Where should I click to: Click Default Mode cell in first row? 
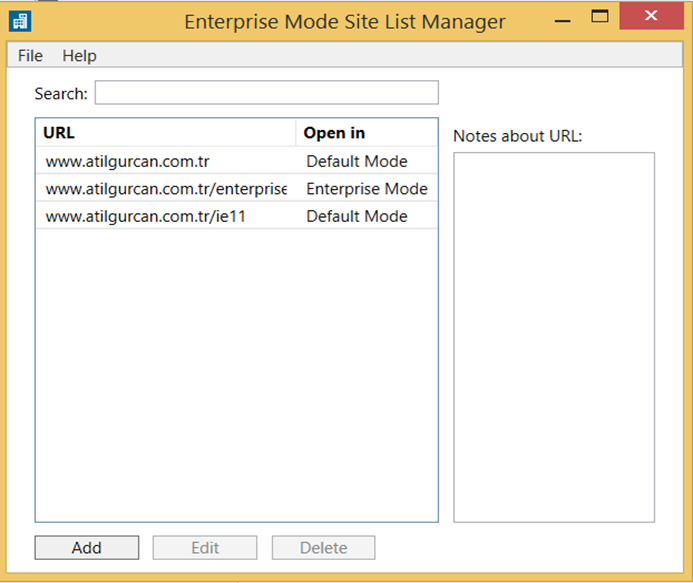coord(357,161)
